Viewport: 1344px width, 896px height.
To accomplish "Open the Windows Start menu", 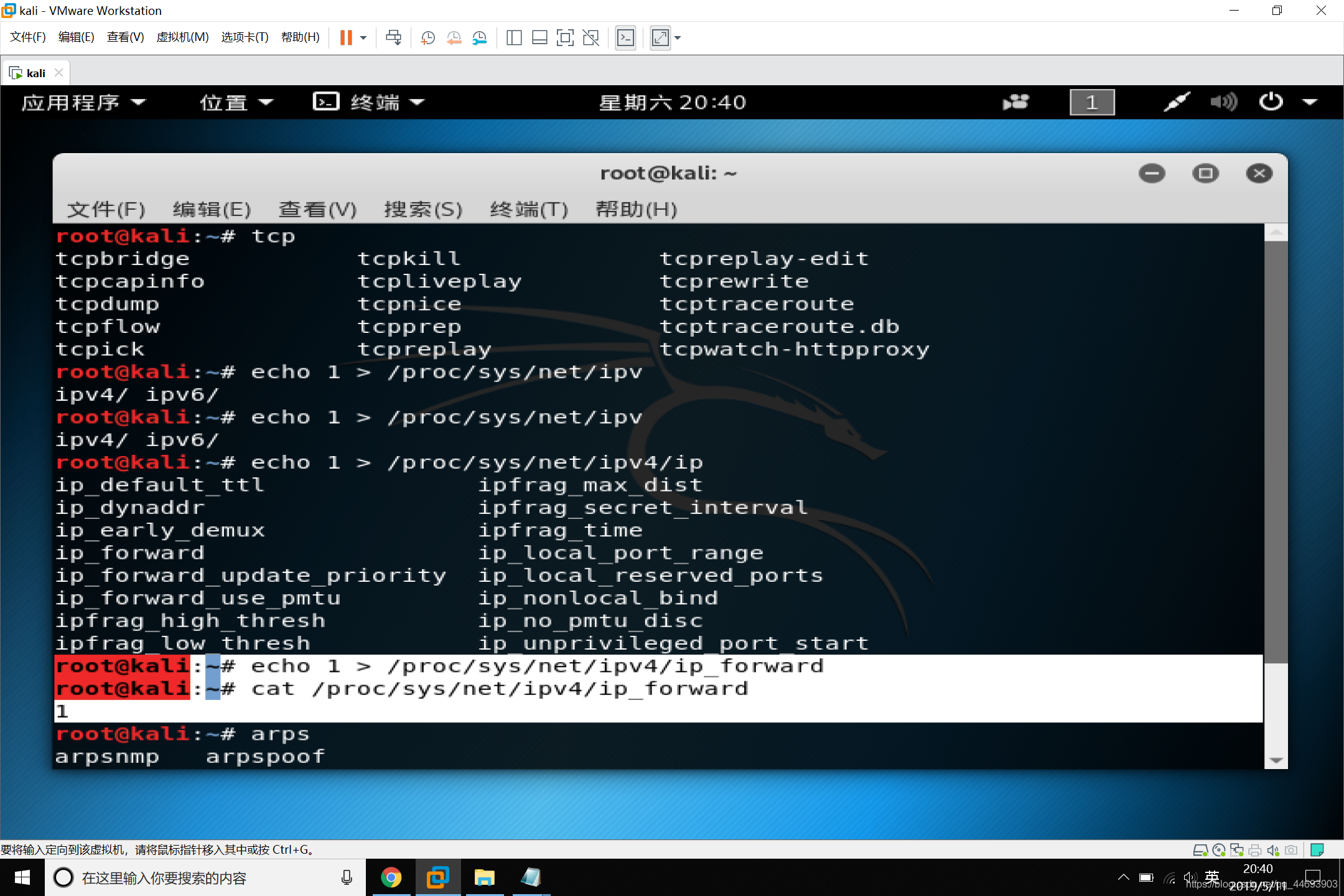I will (22, 878).
